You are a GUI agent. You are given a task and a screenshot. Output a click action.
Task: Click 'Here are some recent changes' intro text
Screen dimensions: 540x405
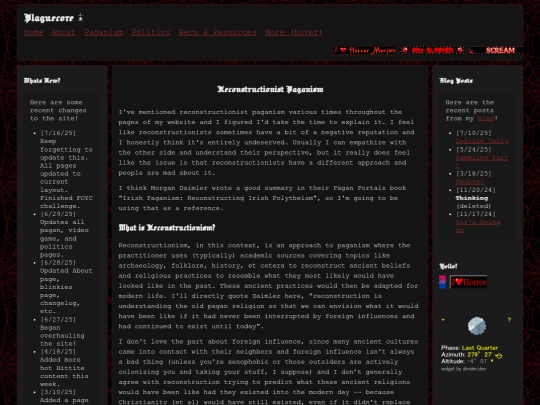(x=58, y=110)
